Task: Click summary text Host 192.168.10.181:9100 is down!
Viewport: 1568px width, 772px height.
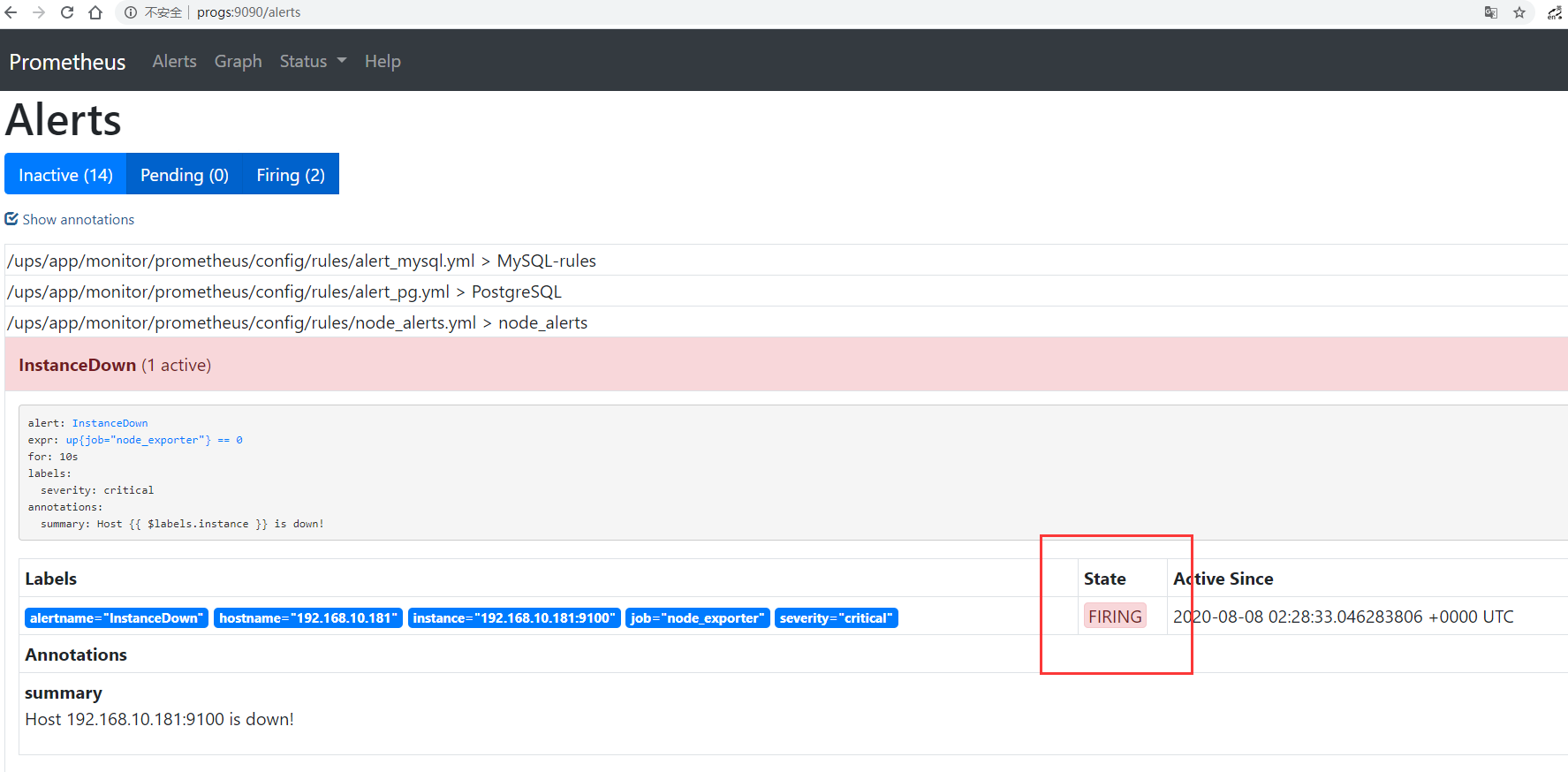Action: point(159,719)
